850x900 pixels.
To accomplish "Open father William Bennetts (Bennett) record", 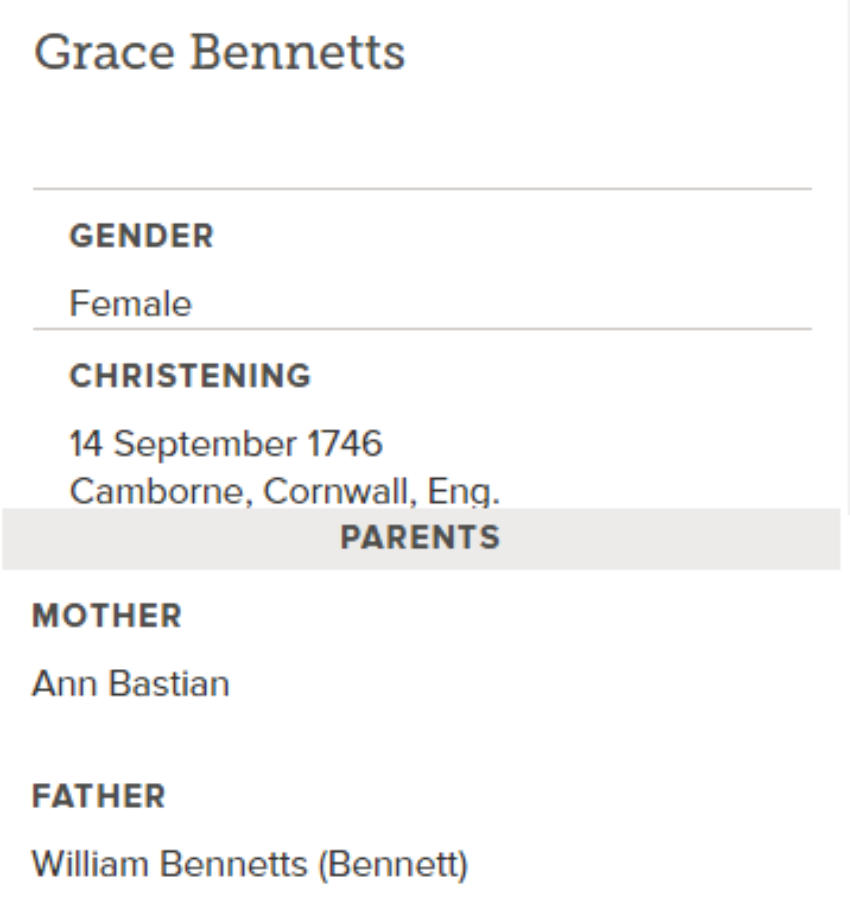I will tap(250, 864).
